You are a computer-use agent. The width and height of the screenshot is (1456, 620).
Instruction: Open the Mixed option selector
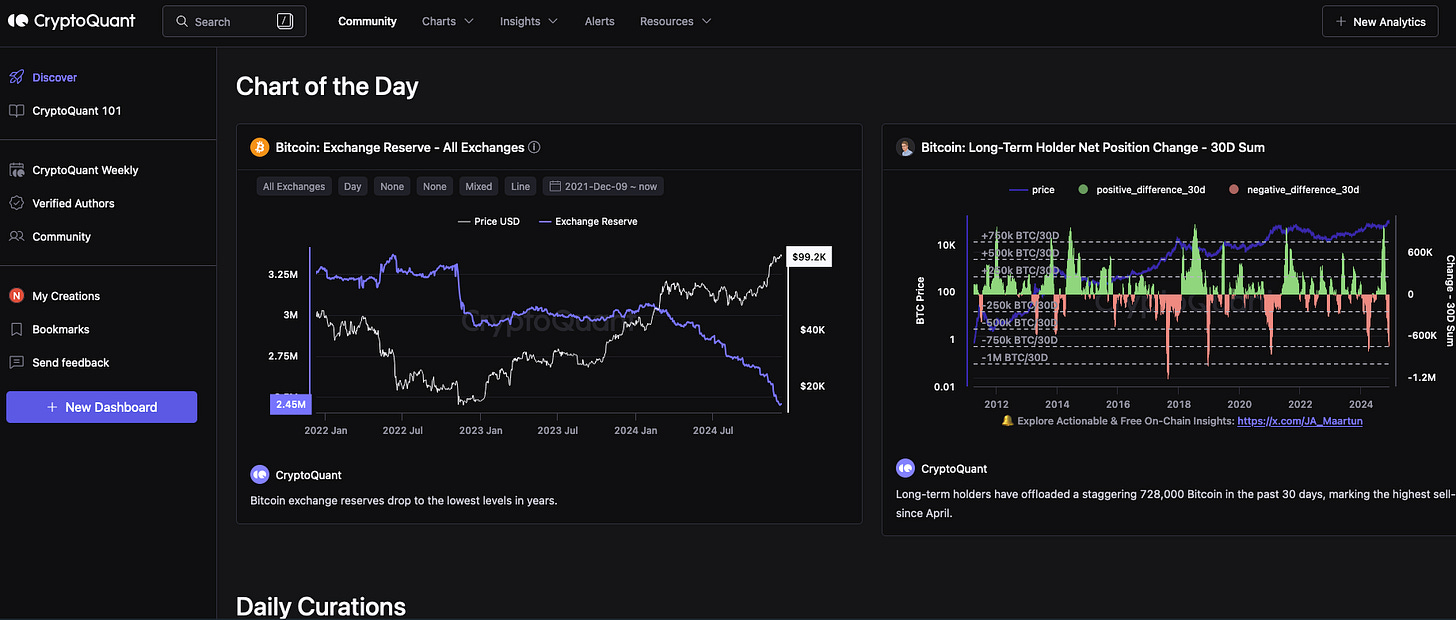pyautogui.click(x=479, y=186)
